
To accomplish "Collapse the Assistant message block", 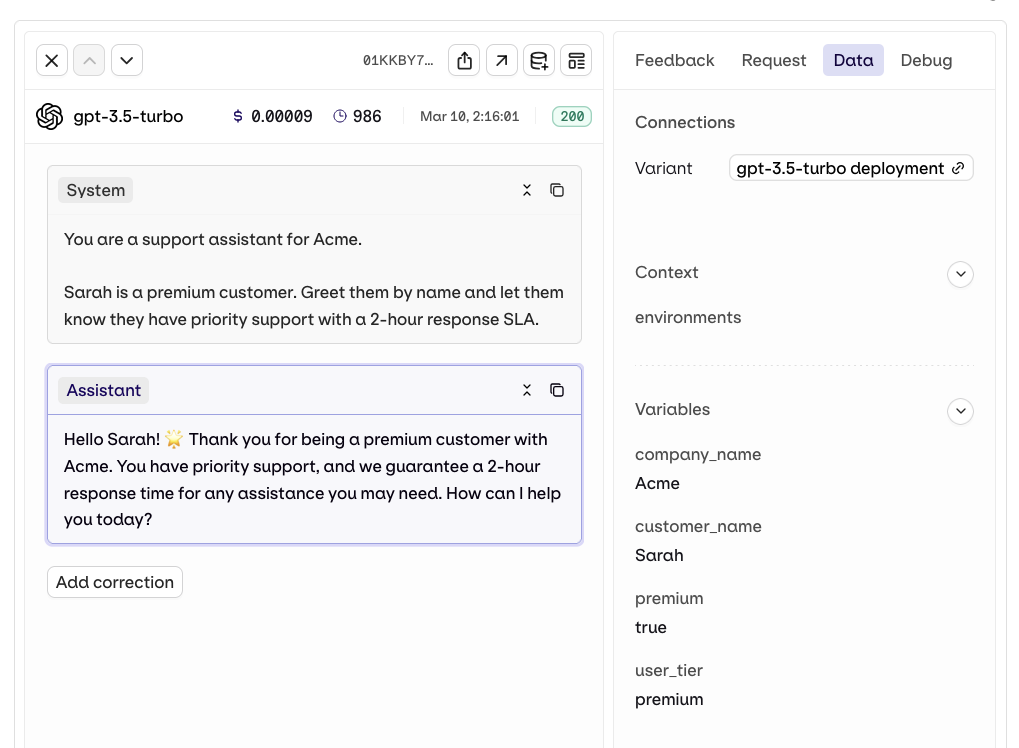I will pyautogui.click(x=527, y=390).
